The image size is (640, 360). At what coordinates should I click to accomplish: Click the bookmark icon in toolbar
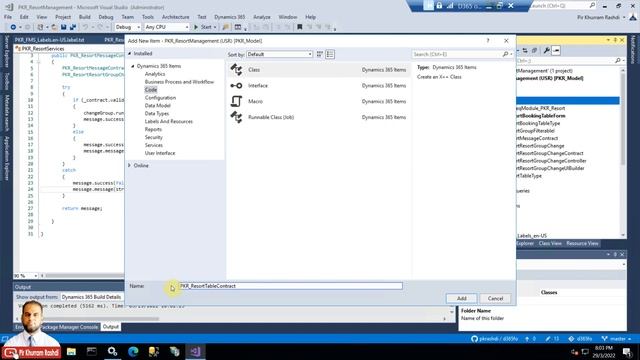pyautogui.click(x=300, y=27)
